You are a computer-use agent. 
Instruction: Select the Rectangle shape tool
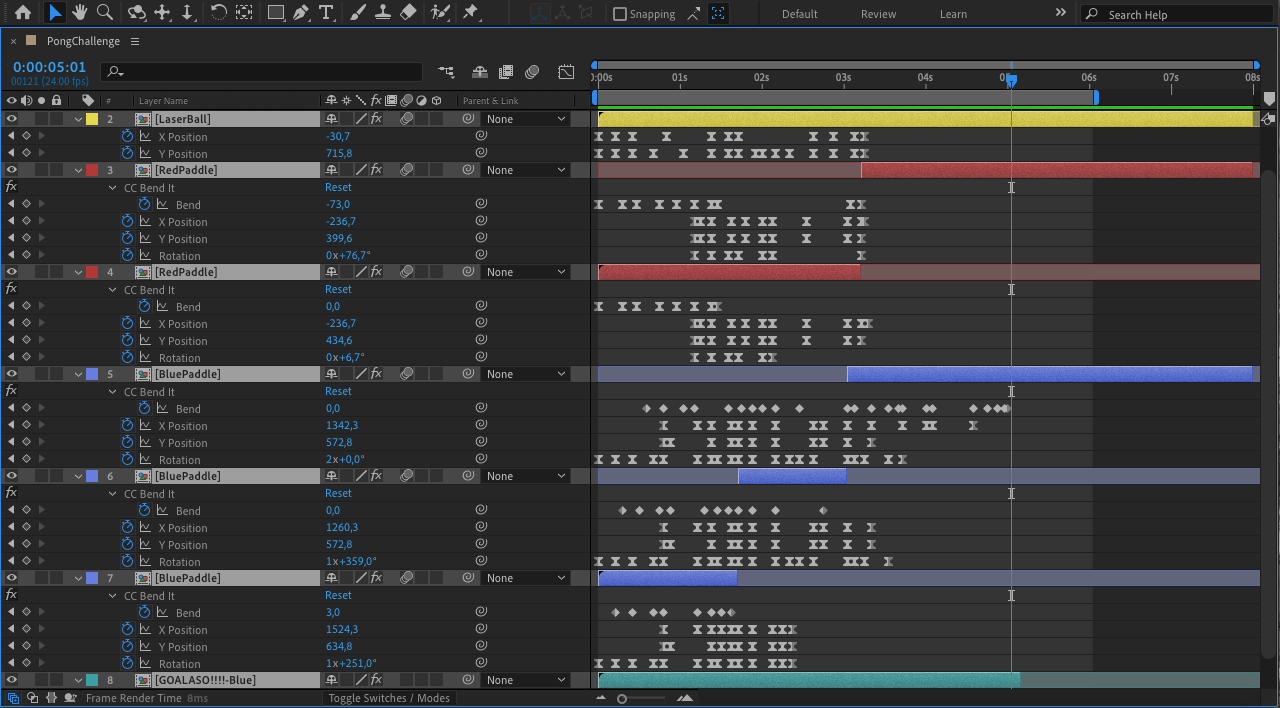[x=276, y=13]
